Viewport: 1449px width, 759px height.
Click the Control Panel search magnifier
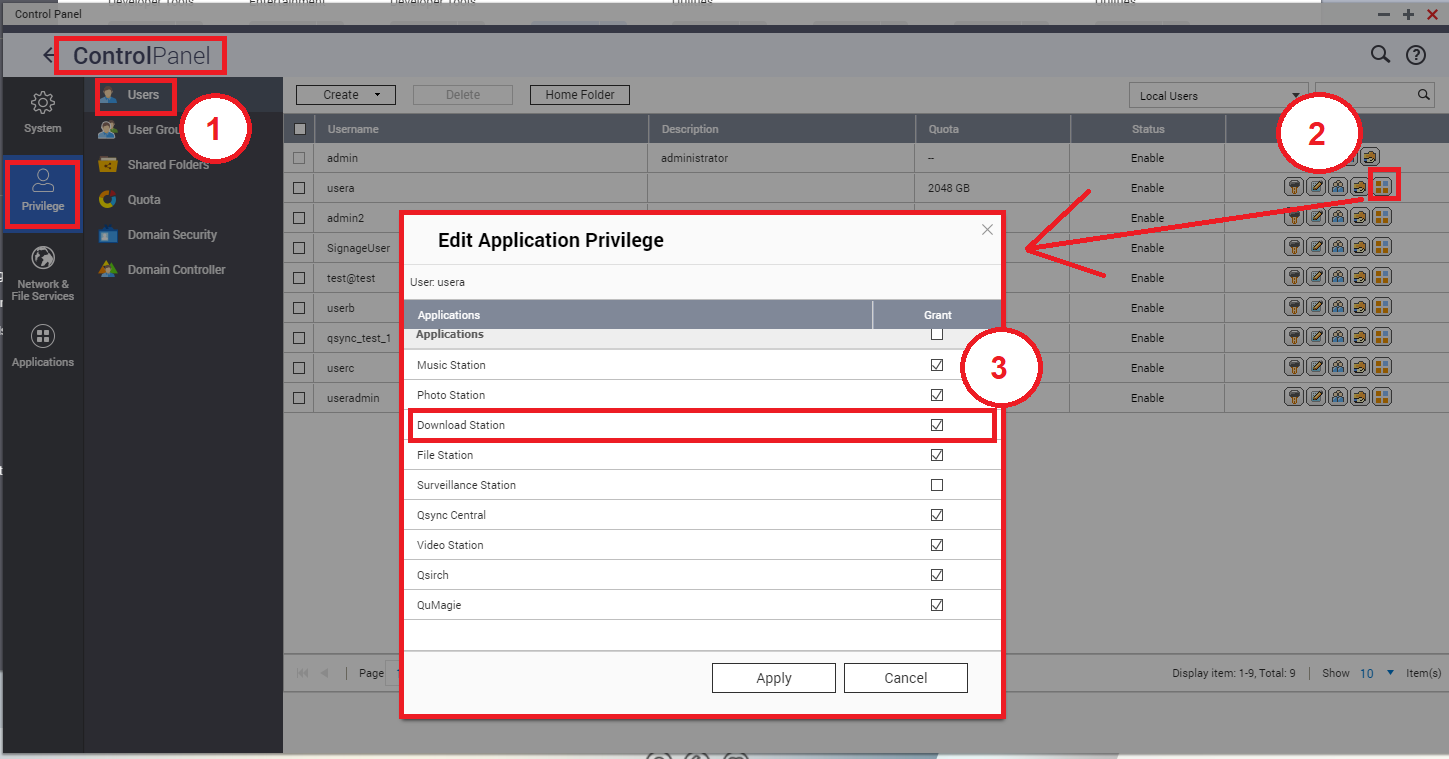click(1380, 55)
